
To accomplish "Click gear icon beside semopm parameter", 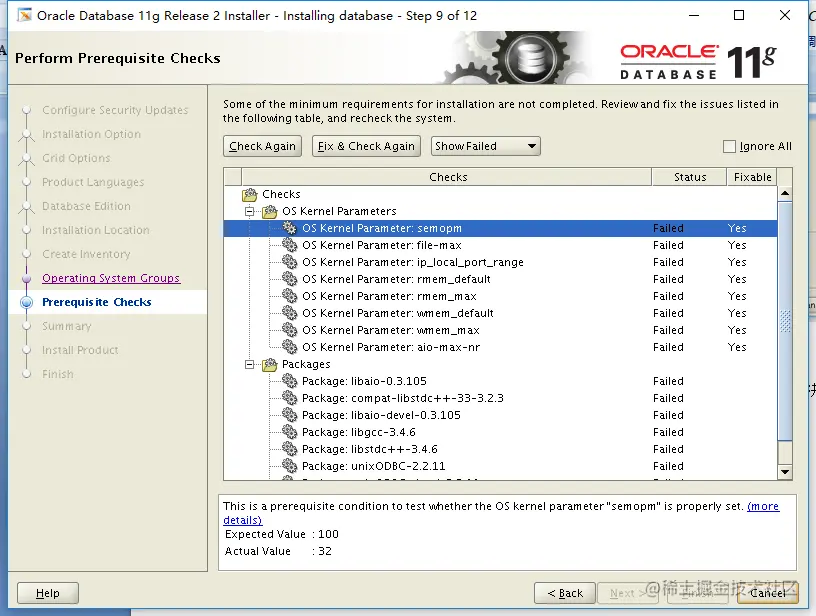I will pos(289,228).
